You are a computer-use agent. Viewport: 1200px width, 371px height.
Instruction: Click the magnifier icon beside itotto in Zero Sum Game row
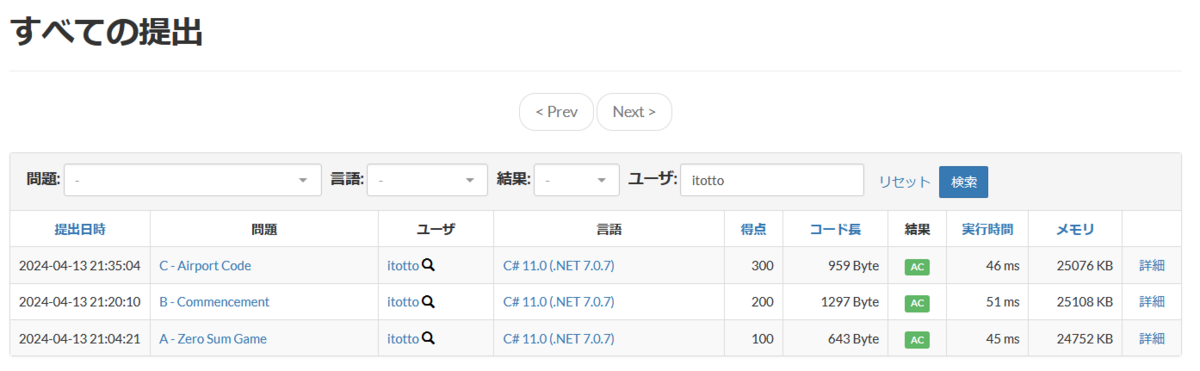tap(428, 339)
